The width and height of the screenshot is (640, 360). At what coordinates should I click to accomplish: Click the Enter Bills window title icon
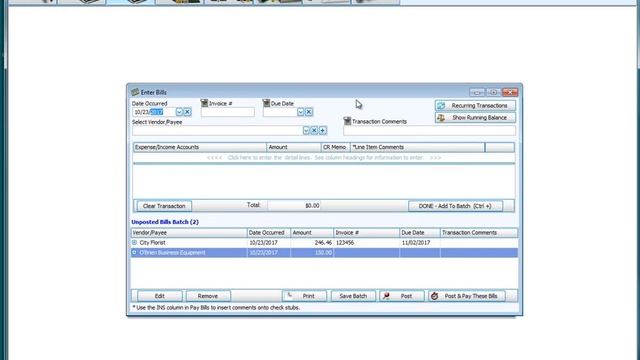[135, 92]
